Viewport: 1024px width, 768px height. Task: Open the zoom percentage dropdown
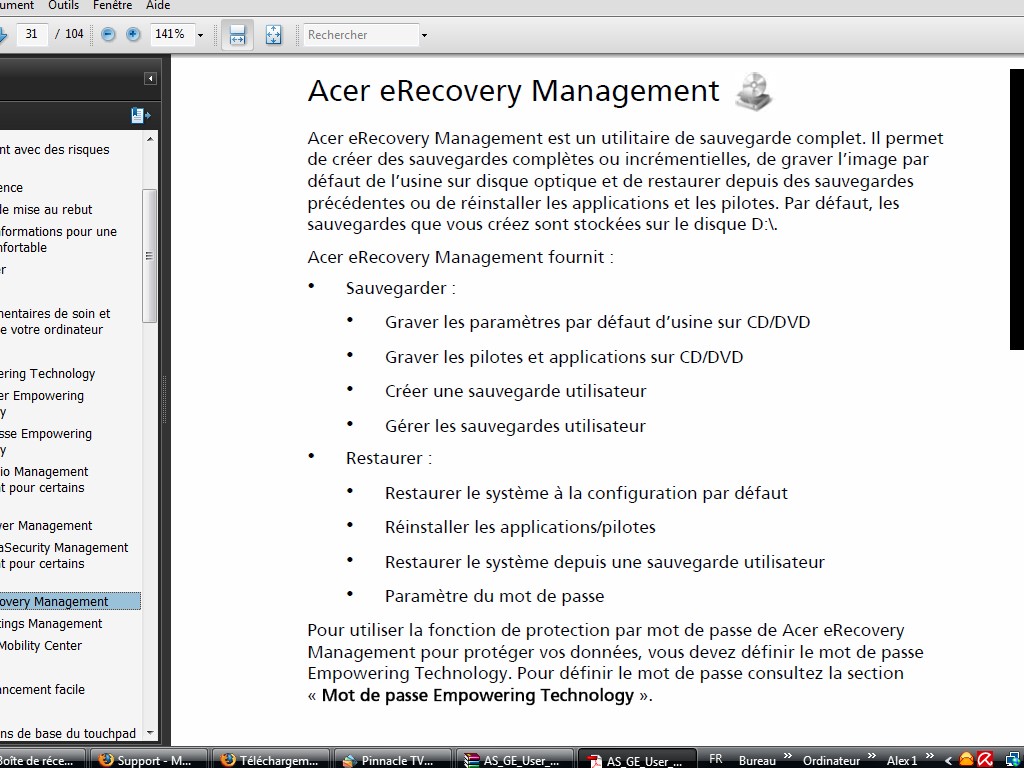coord(200,35)
